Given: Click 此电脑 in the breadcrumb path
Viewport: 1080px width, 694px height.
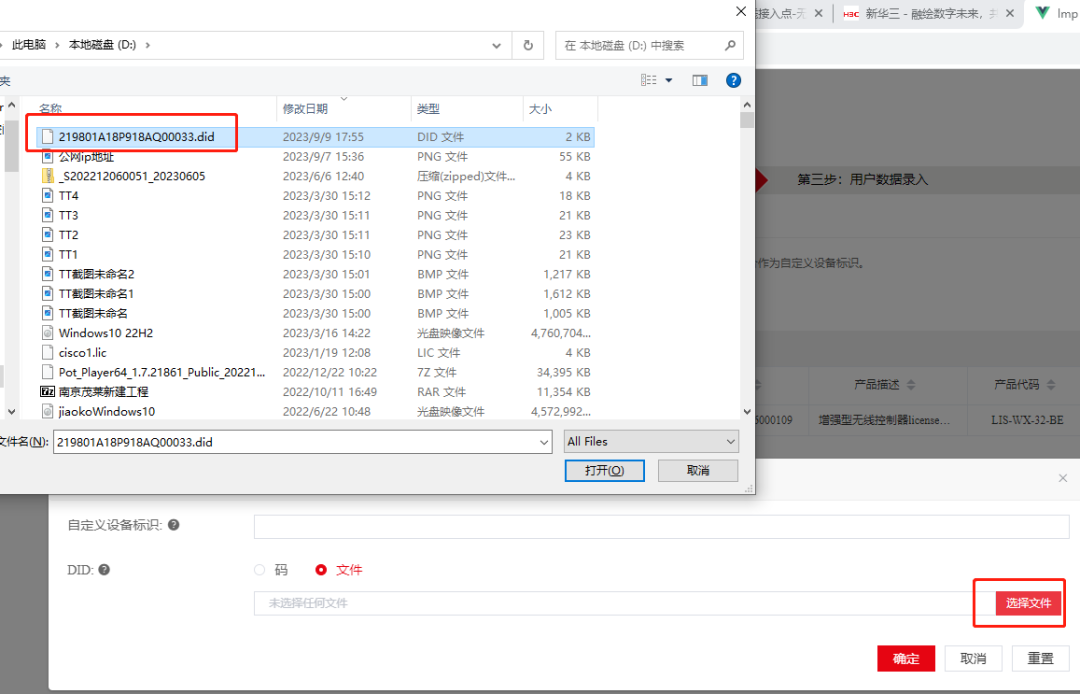Looking at the screenshot, I should coord(29,45).
